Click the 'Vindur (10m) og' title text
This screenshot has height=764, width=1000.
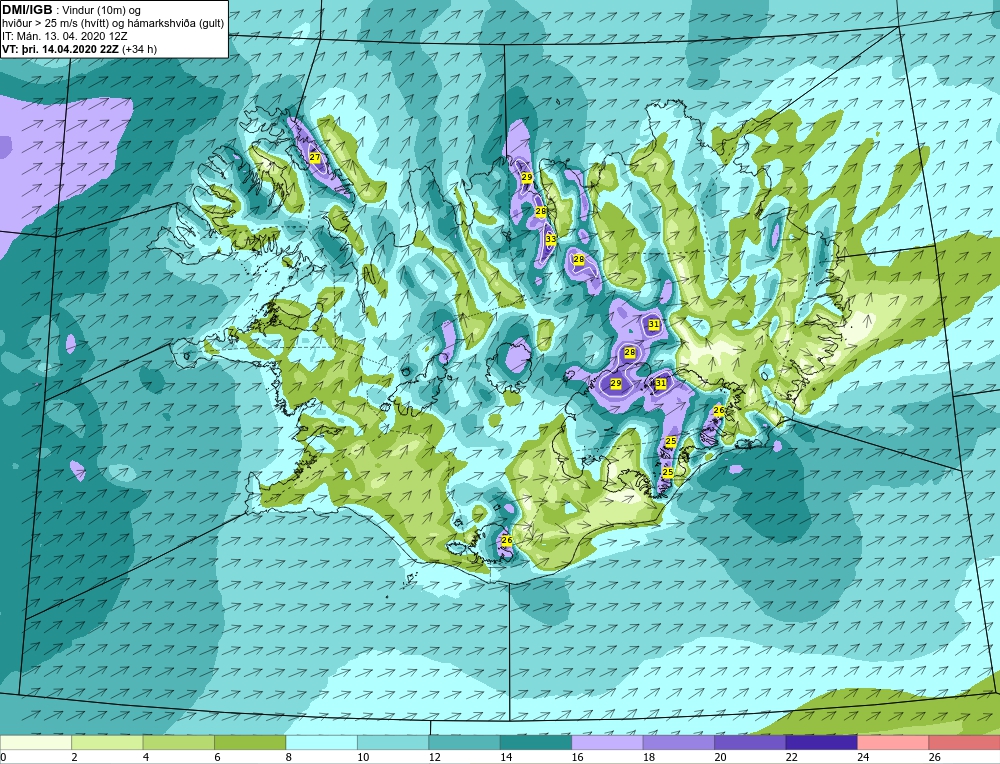(x=101, y=11)
